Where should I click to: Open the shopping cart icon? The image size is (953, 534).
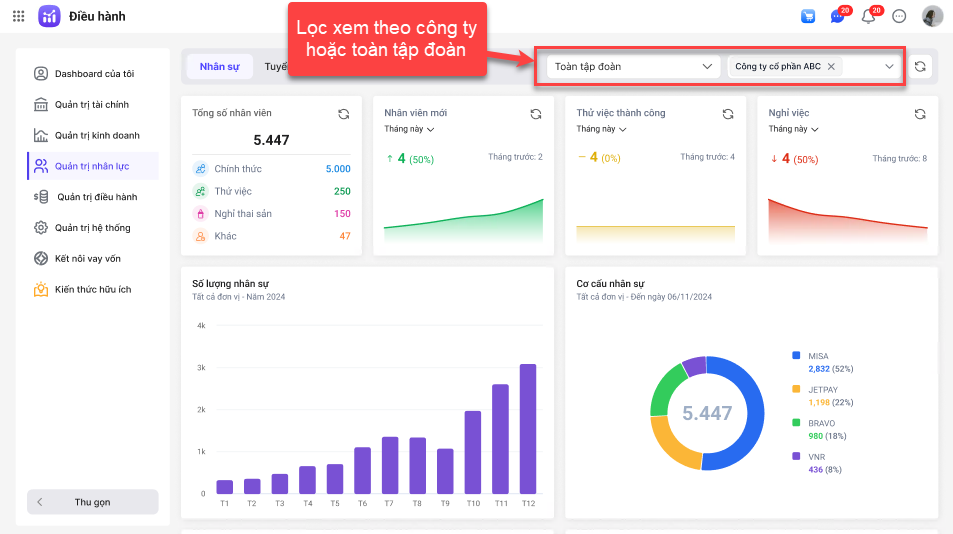[x=808, y=16]
